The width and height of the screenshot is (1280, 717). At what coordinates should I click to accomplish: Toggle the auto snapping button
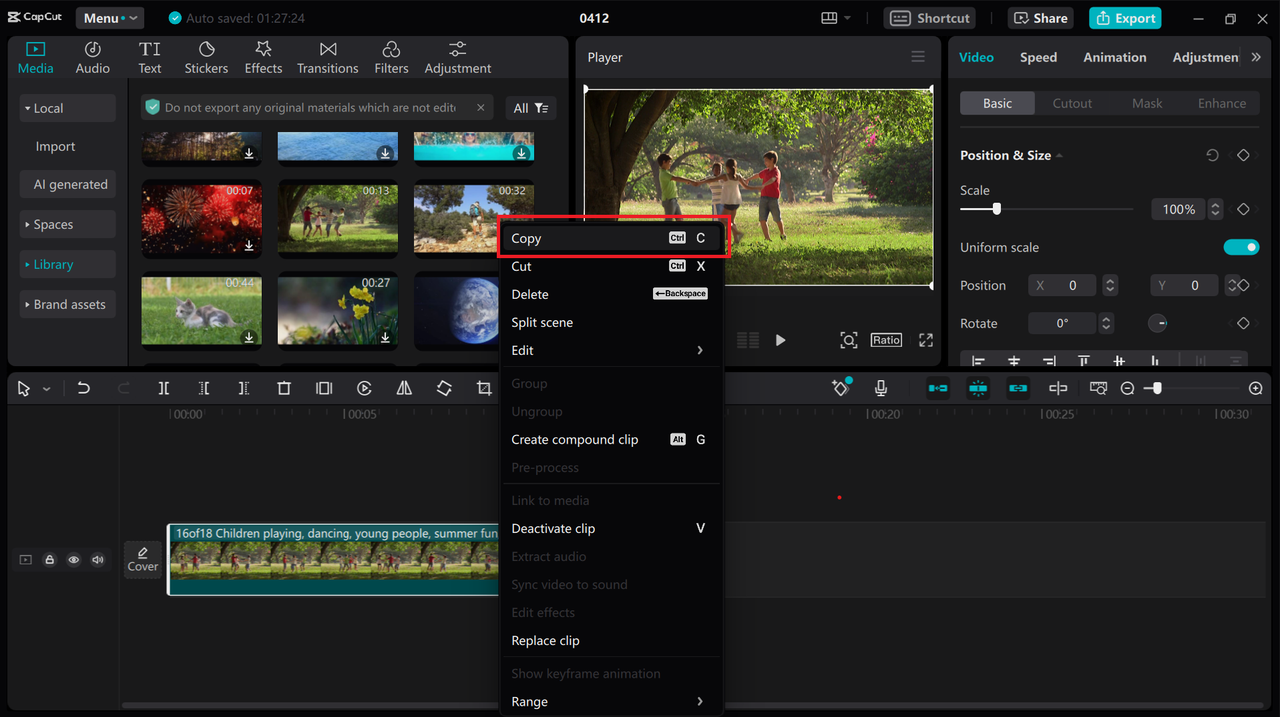(x=978, y=388)
